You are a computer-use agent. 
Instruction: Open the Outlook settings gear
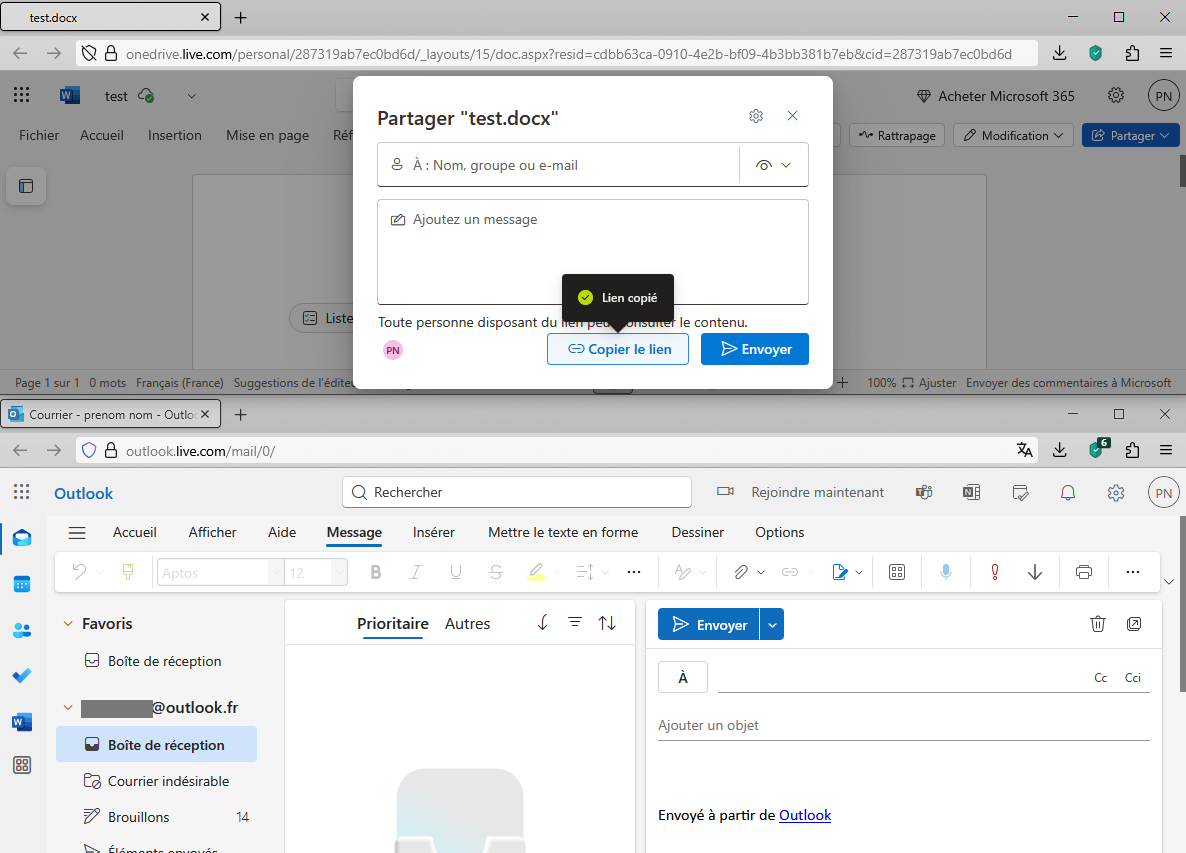[x=1116, y=493]
